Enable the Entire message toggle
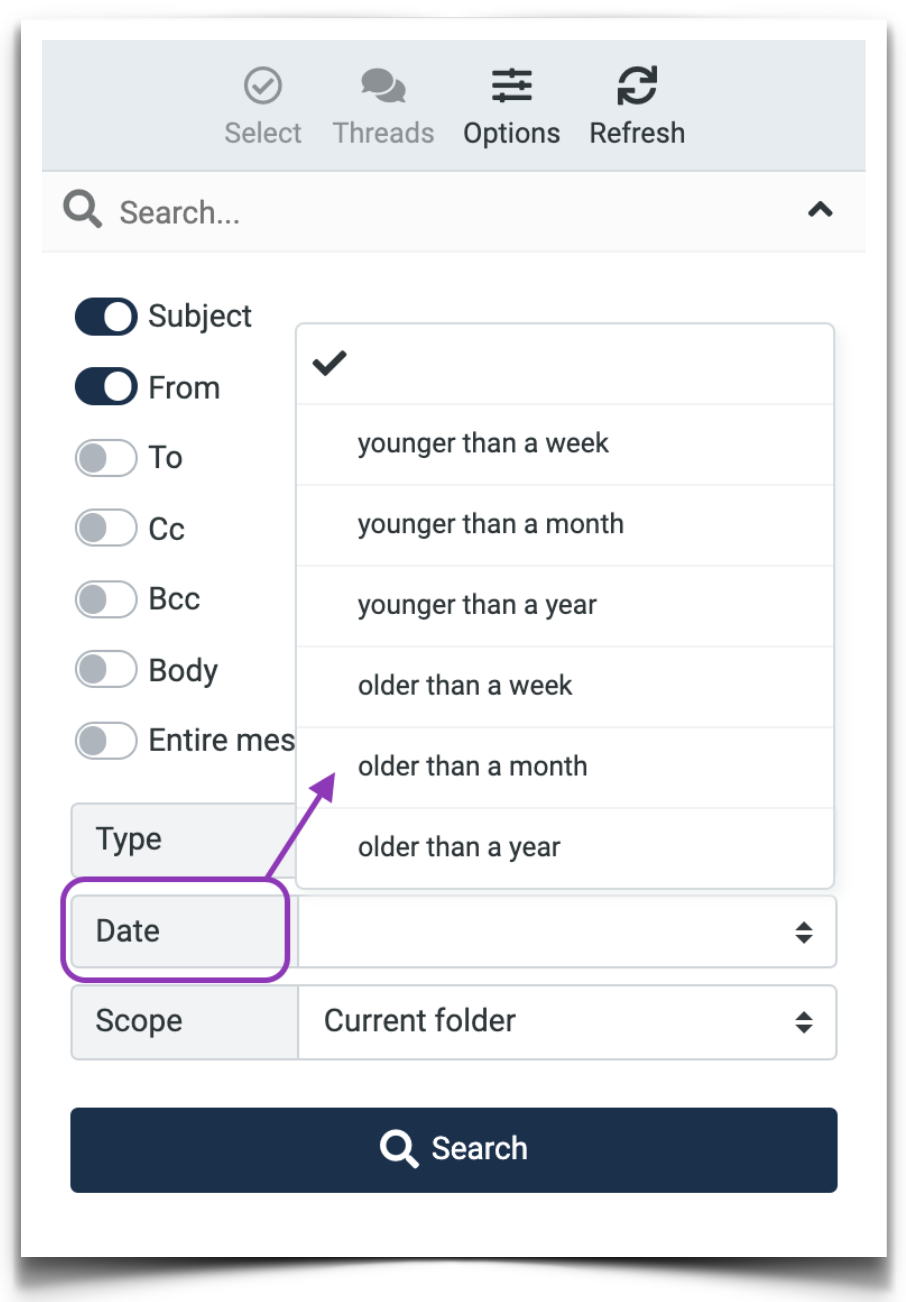 (x=105, y=740)
